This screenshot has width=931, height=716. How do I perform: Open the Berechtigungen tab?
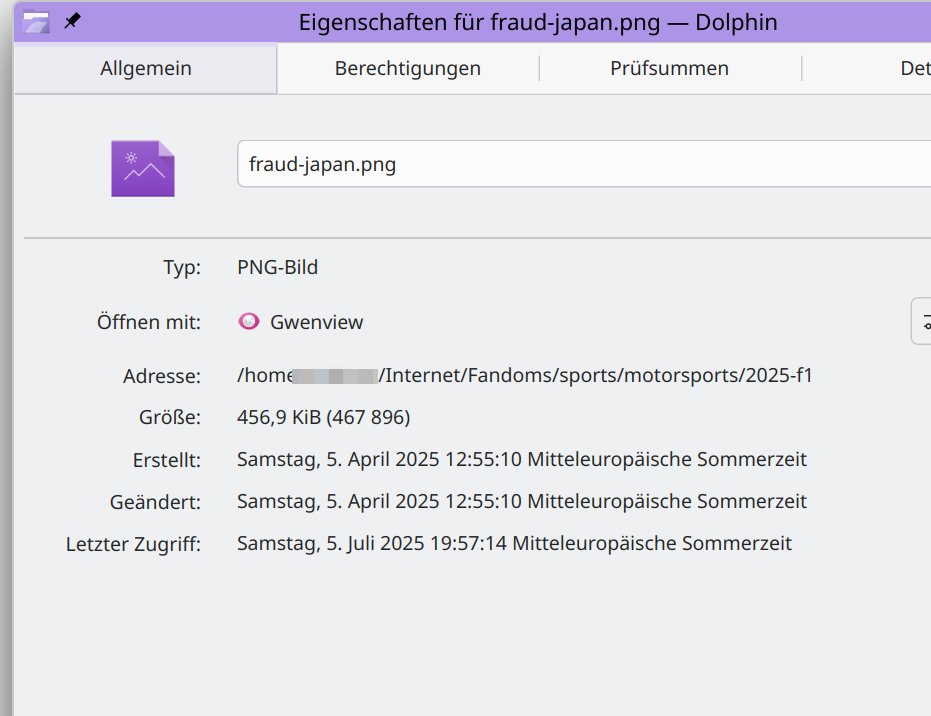point(408,68)
